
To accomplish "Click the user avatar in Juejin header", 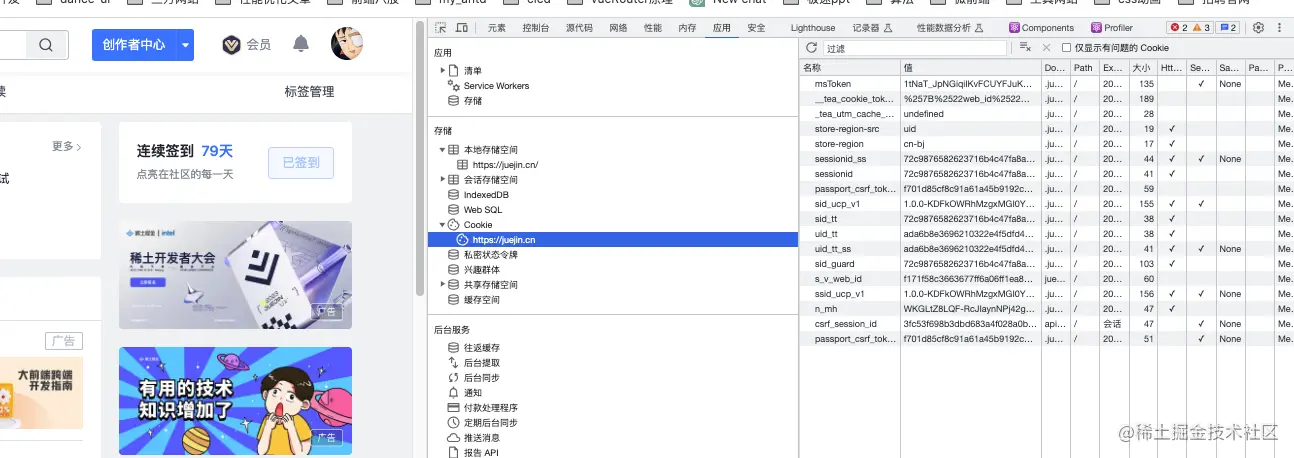I will click(346, 44).
